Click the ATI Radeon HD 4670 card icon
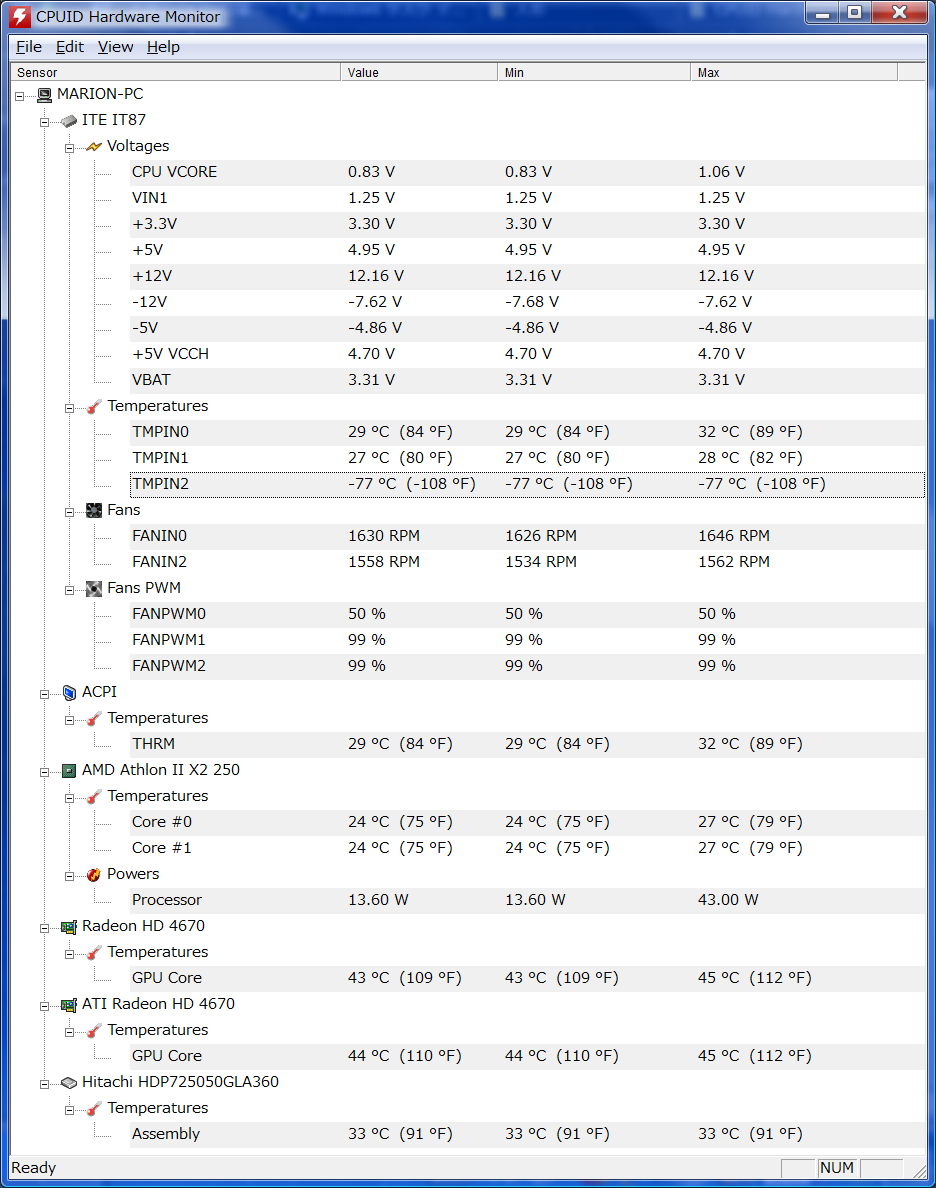The height and width of the screenshot is (1188, 936). tap(69, 1005)
